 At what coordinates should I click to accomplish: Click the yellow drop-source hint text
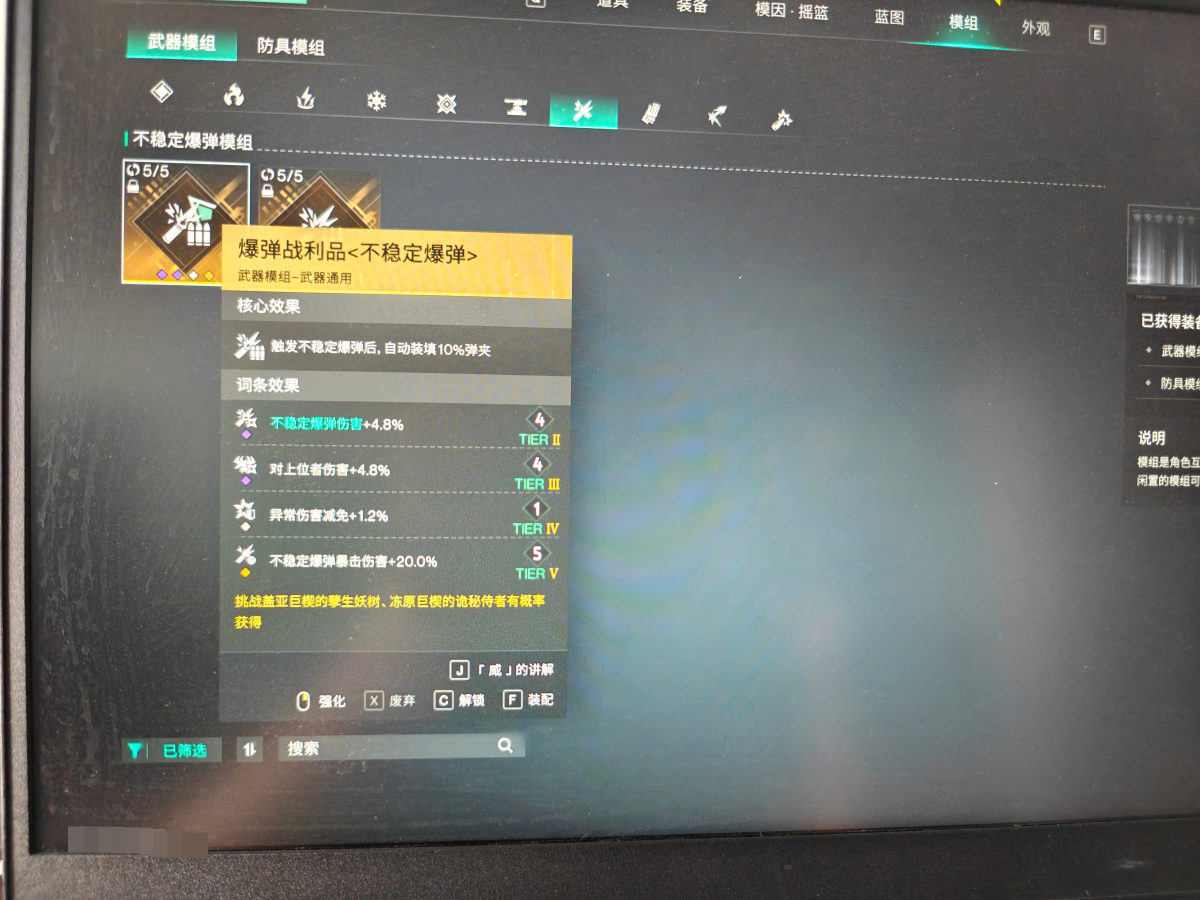(x=391, y=611)
